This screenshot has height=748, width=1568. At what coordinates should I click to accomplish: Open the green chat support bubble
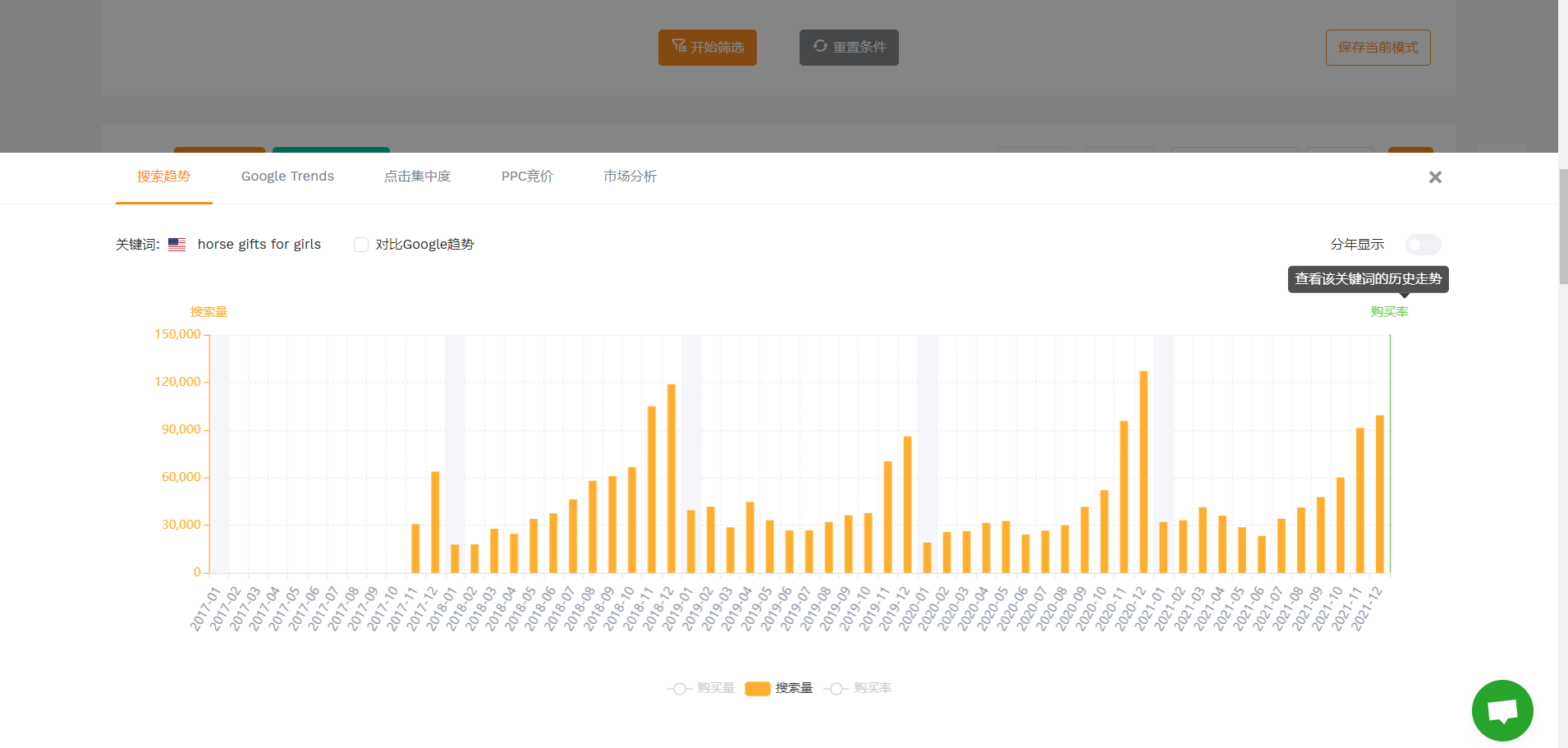point(1502,710)
